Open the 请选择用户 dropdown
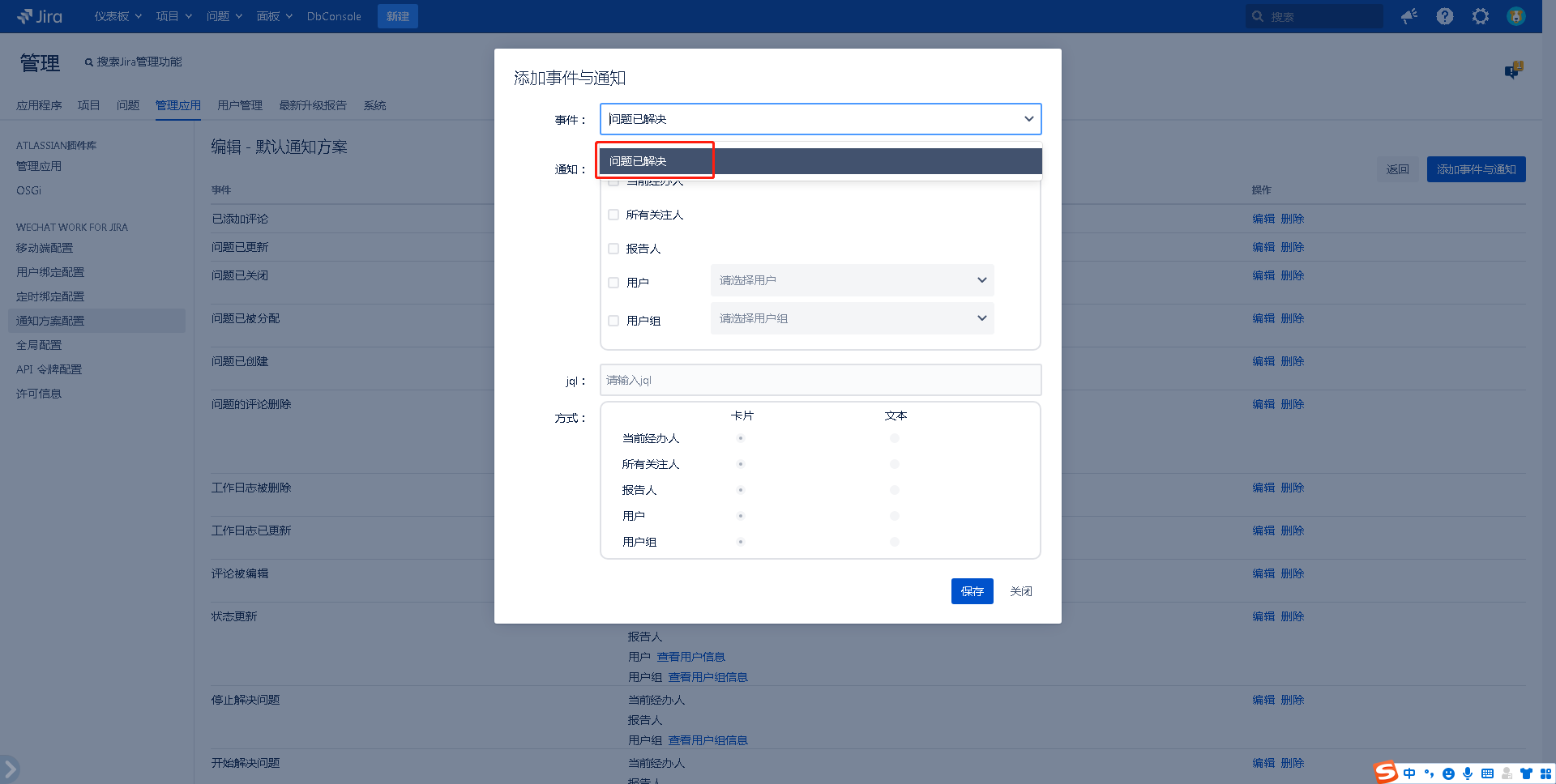The image size is (1556, 784). (x=852, y=280)
